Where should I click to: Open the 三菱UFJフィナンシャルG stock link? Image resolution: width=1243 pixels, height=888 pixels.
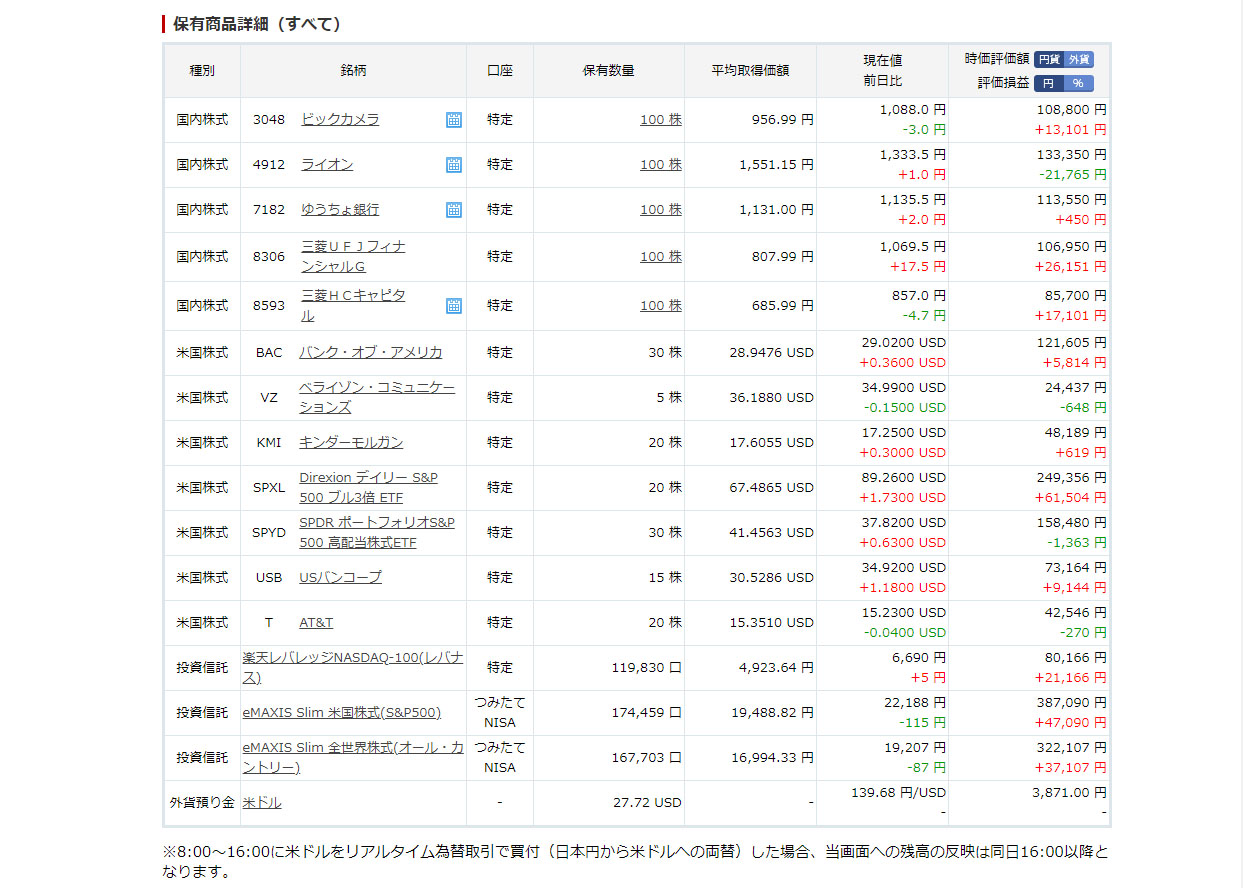click(x=353, y=256)
